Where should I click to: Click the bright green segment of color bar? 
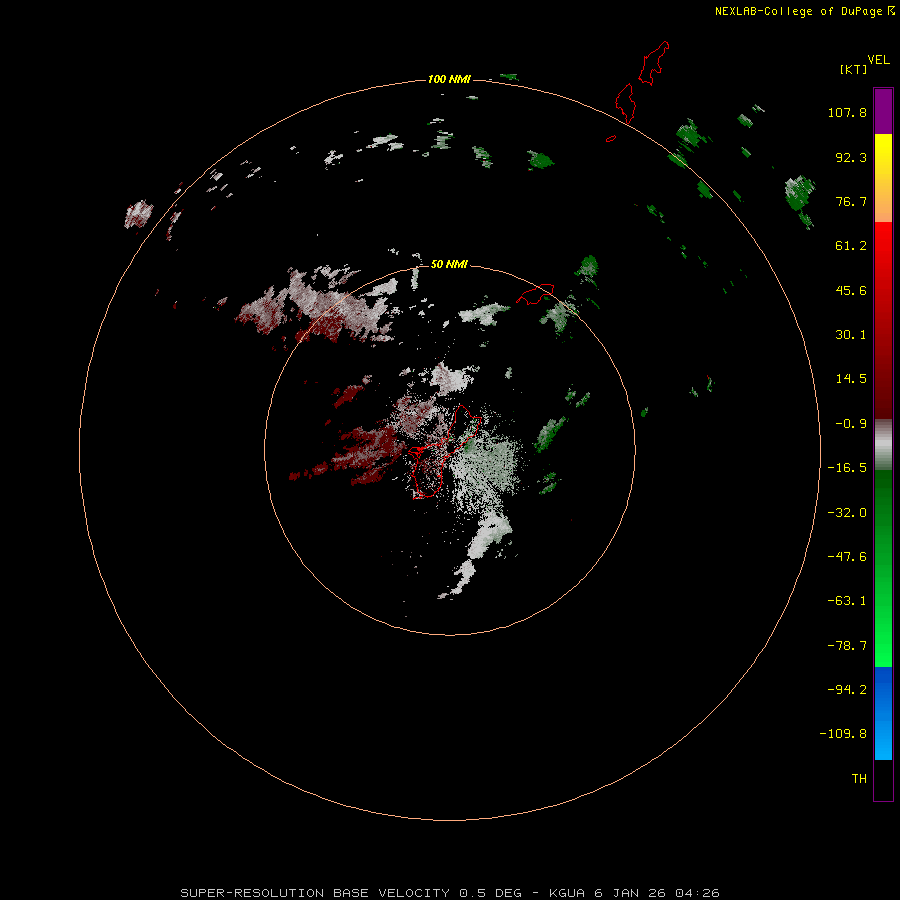[883, 568]
